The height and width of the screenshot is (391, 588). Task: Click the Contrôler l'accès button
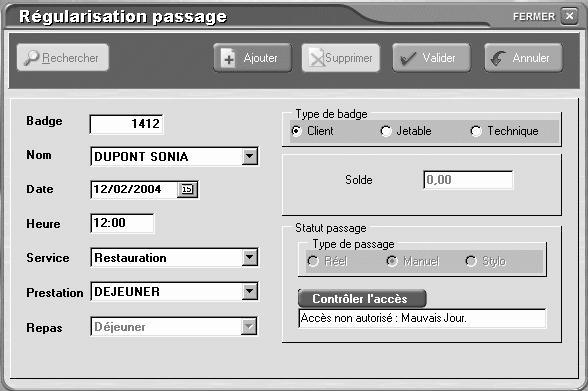(362, 299)
